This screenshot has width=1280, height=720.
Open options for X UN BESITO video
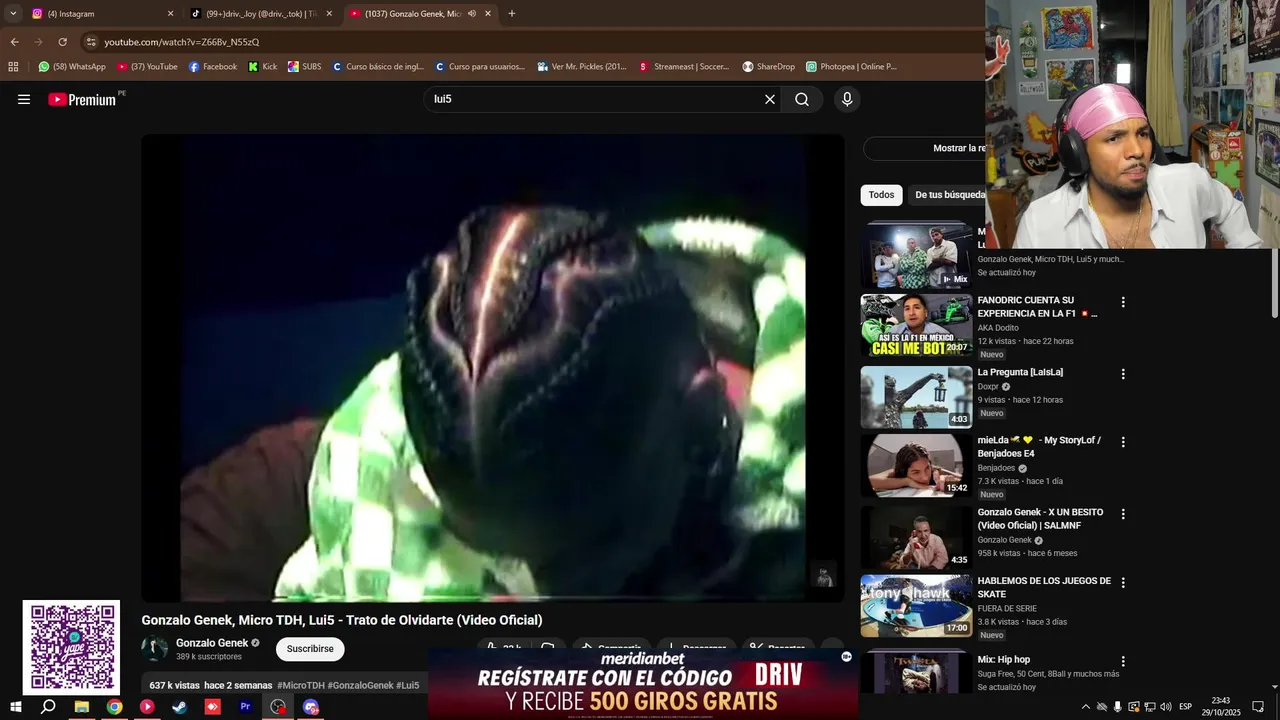click(1123, 514)
